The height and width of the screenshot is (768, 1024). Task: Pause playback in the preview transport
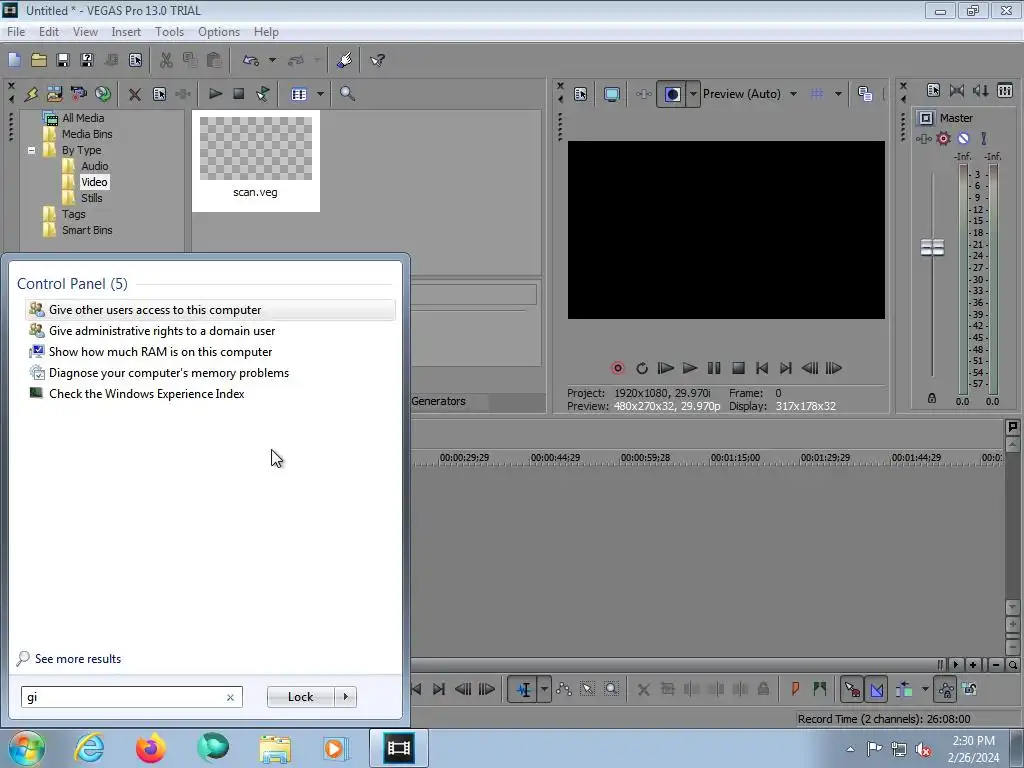[714, 368]
